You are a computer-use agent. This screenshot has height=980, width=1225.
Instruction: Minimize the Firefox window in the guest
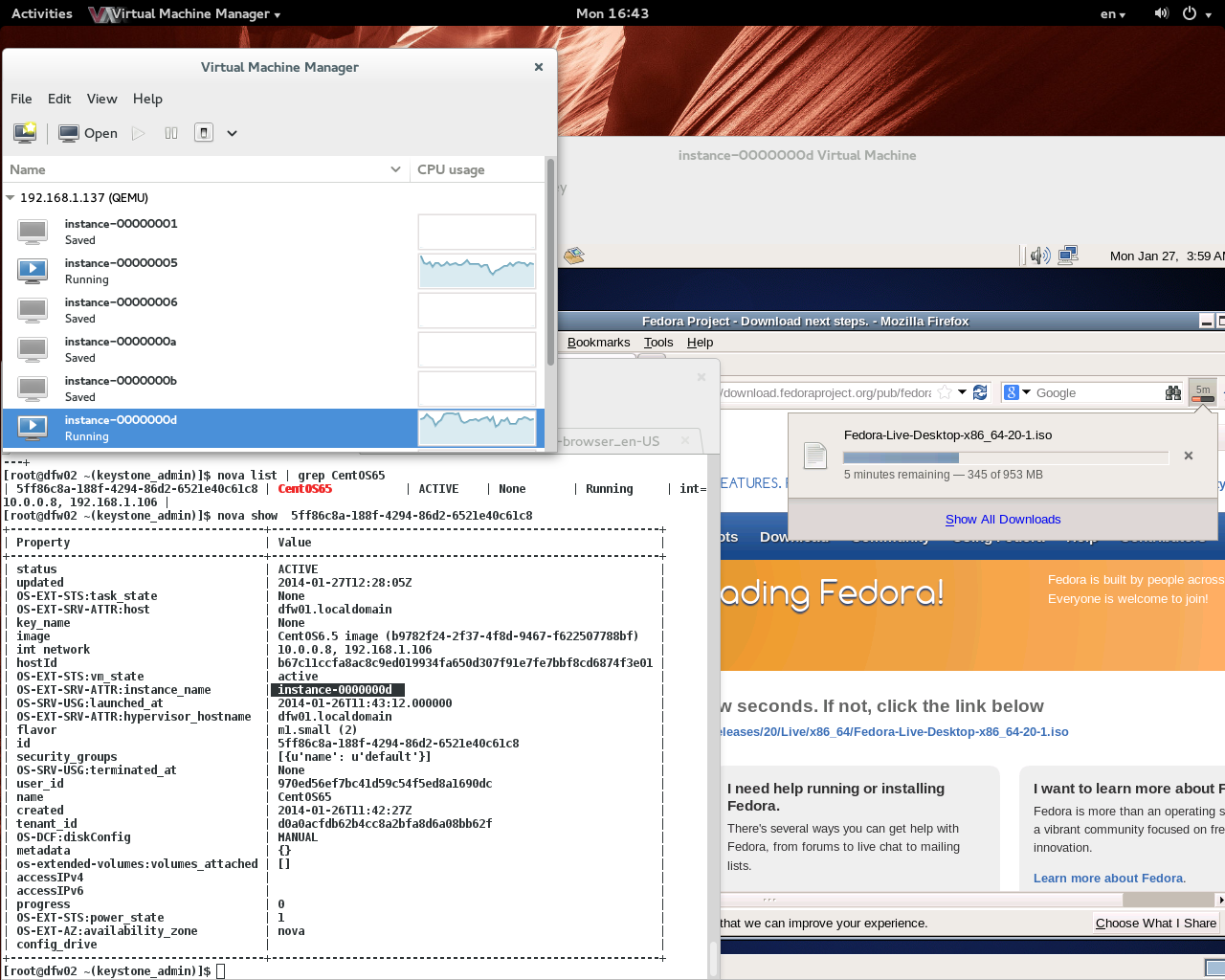click(x=1207, y=322)
